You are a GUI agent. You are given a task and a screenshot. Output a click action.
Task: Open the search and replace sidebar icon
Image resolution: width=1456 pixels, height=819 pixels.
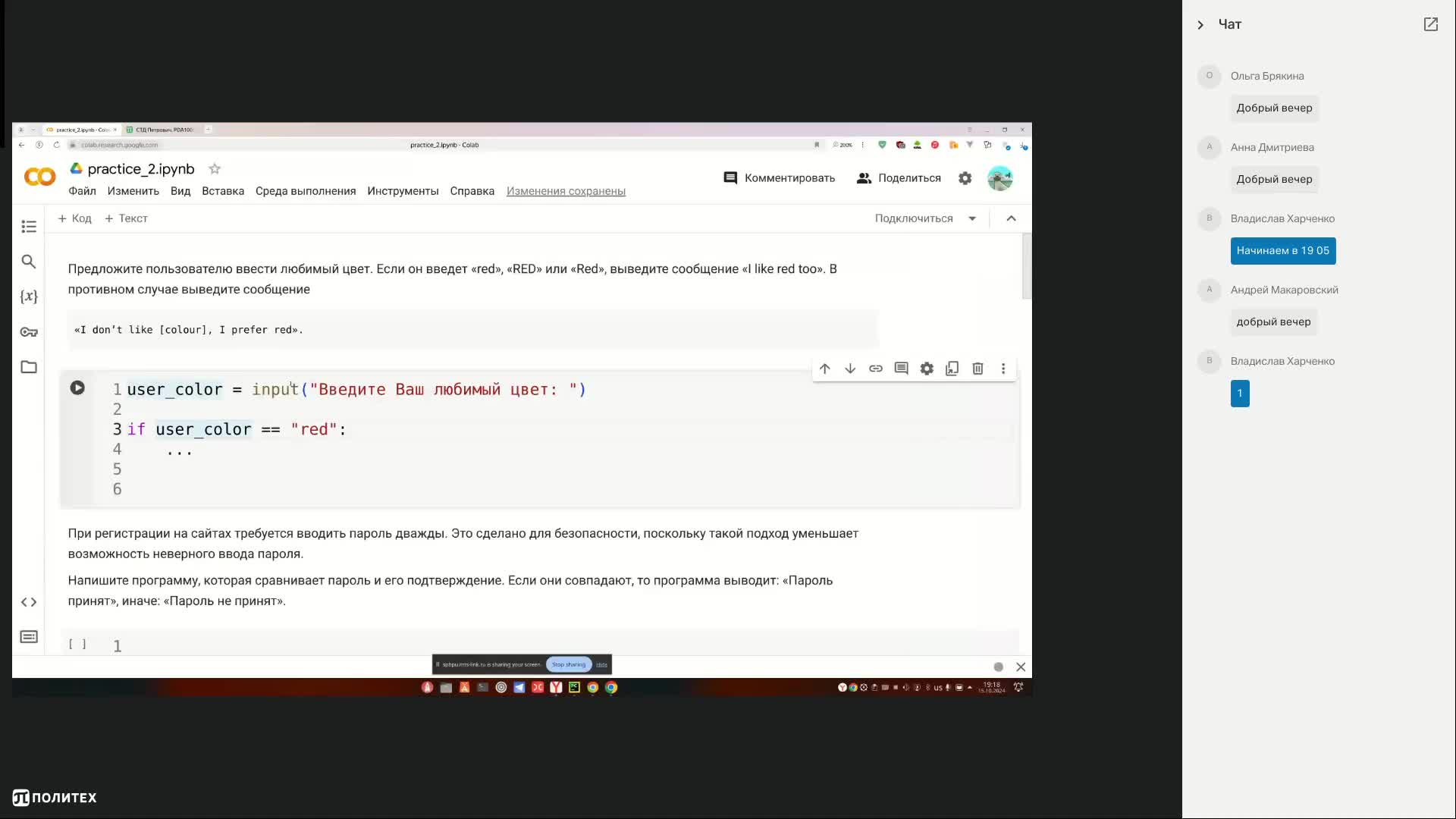[29, 262]
